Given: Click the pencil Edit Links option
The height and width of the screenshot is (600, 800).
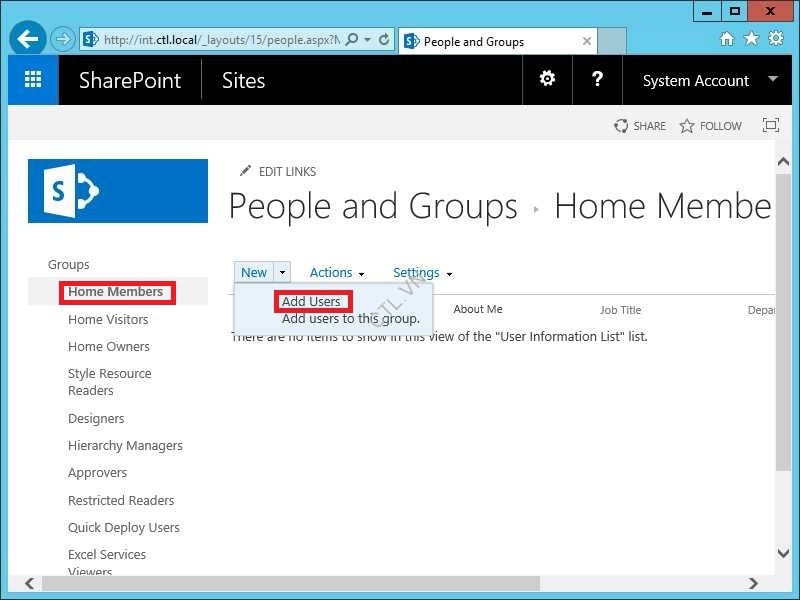Looking at the screenshot, I should click(x=278, y=171).
